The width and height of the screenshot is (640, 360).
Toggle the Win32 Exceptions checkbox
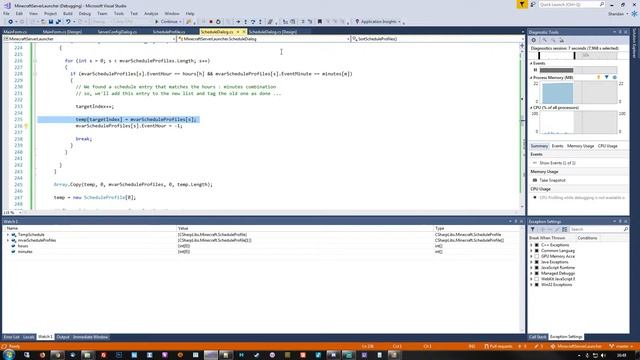537,284
